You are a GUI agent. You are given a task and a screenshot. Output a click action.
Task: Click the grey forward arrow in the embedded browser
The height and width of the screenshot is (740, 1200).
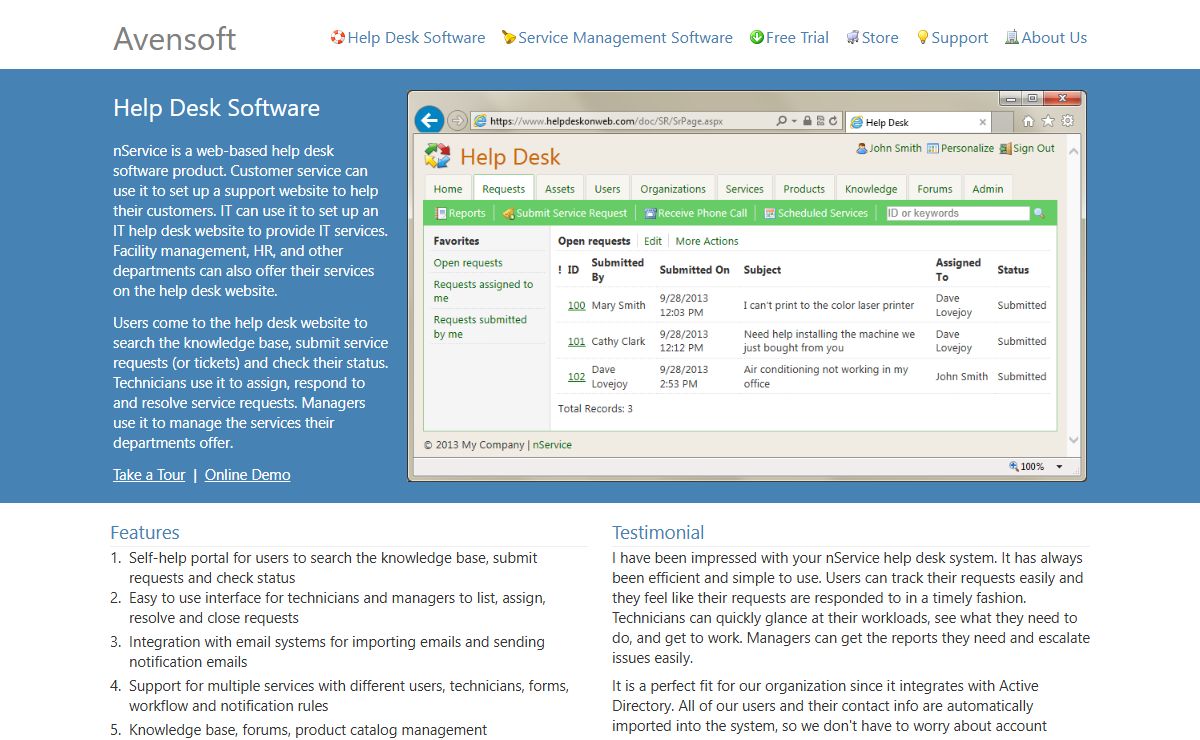457,121
